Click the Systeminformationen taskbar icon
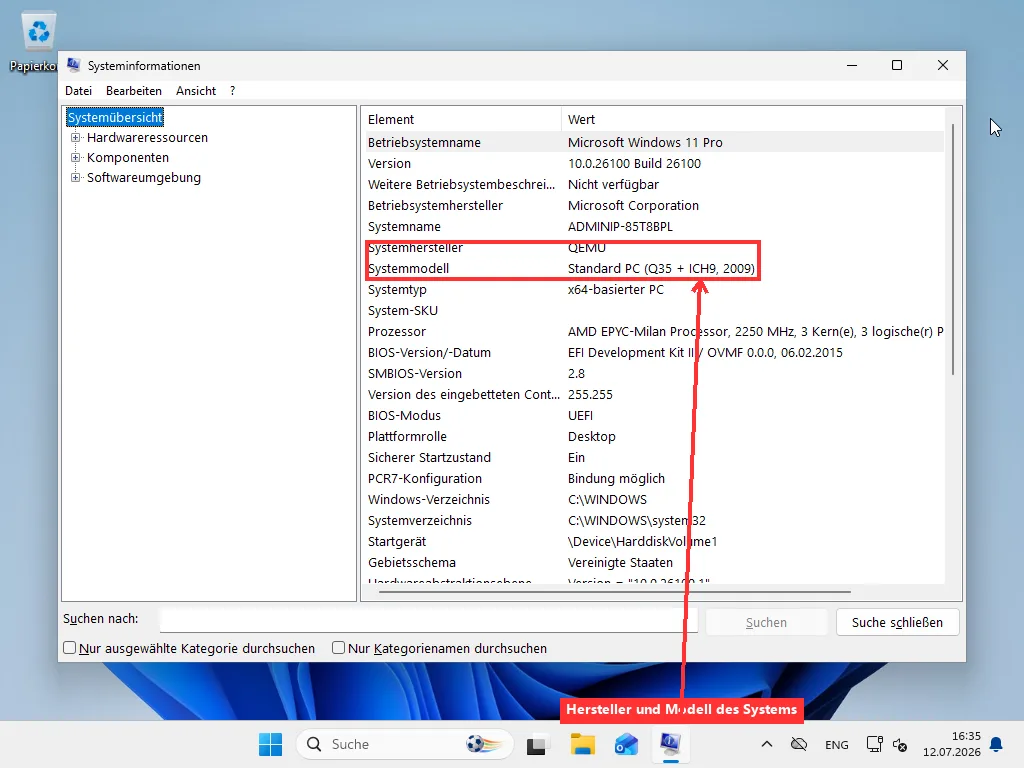Image resolution: width=1024 pixels, height=768 pixels. coord(670,744)
